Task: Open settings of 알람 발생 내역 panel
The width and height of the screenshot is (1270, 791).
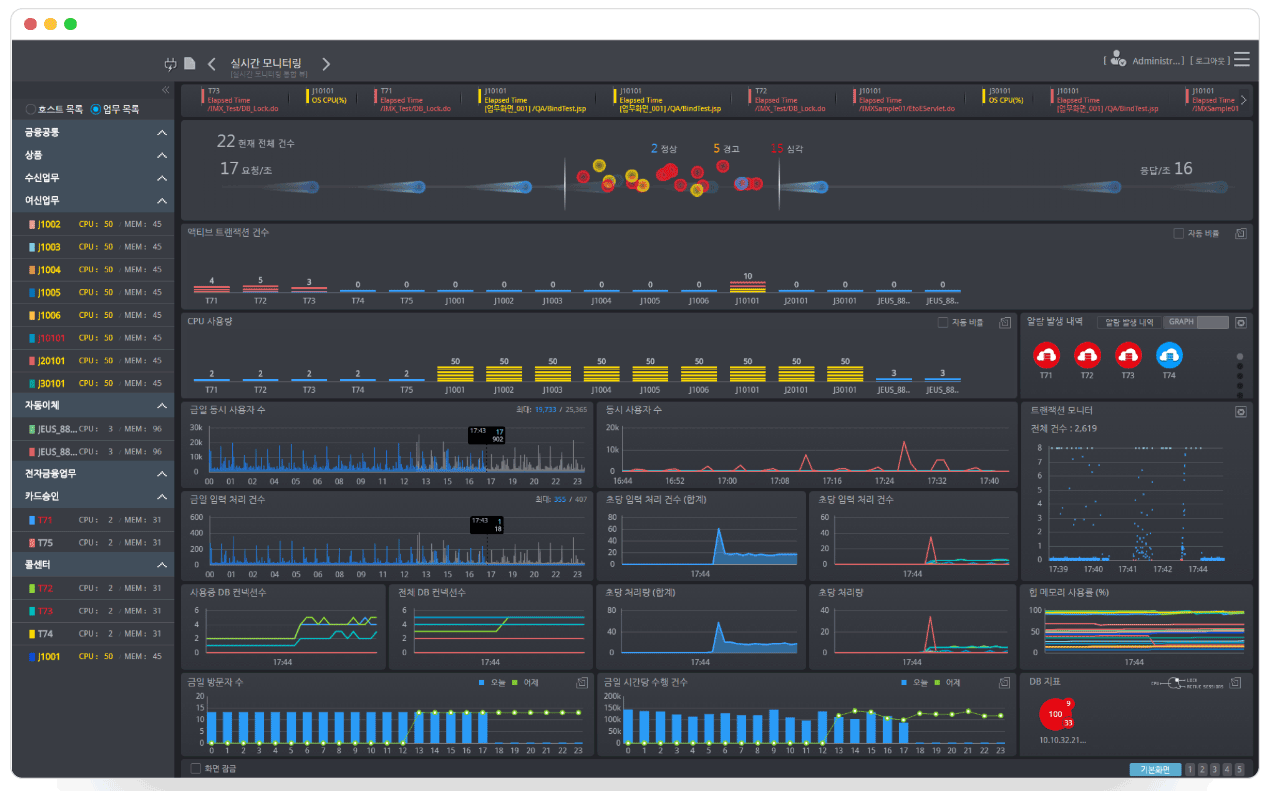Action: pyautogui.click(x=1241, y=323)
